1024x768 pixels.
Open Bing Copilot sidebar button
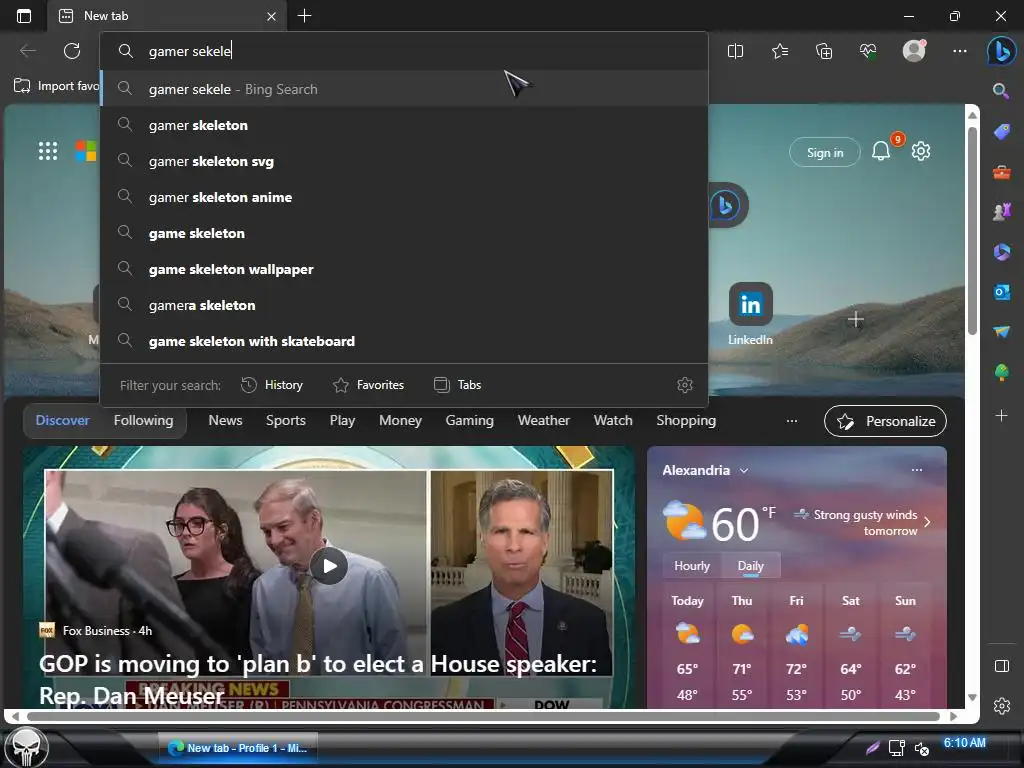click(x=1001, y=51)
